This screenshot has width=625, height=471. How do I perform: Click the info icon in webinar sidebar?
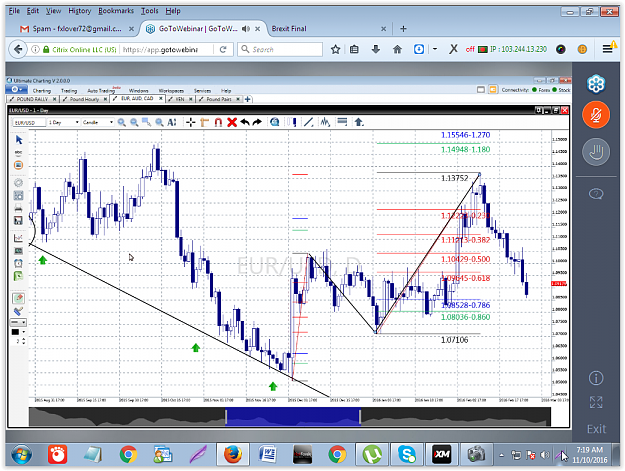pyautogui.click(x=596, y=378)
